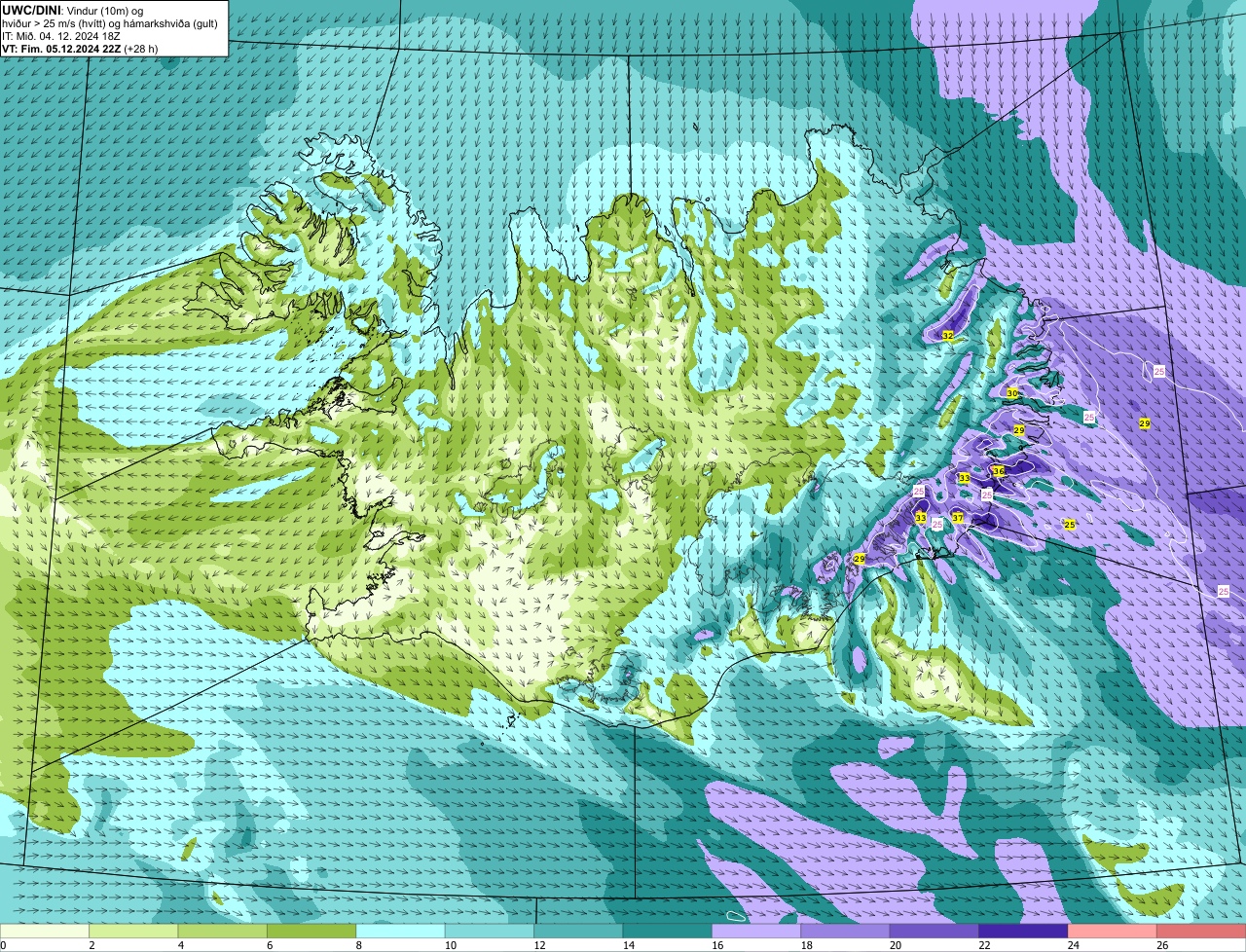Viewport: 1246px width, 952px height.
Task: Click the pink 24–26 m/s legend swatch
Action: 1113,932
